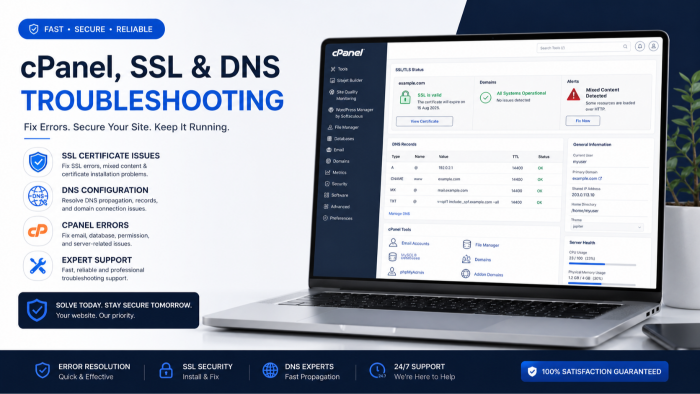Click the SSL Security lock icon in footer
The height and width of the screenshot is (394, 700).
coord(166,370)
